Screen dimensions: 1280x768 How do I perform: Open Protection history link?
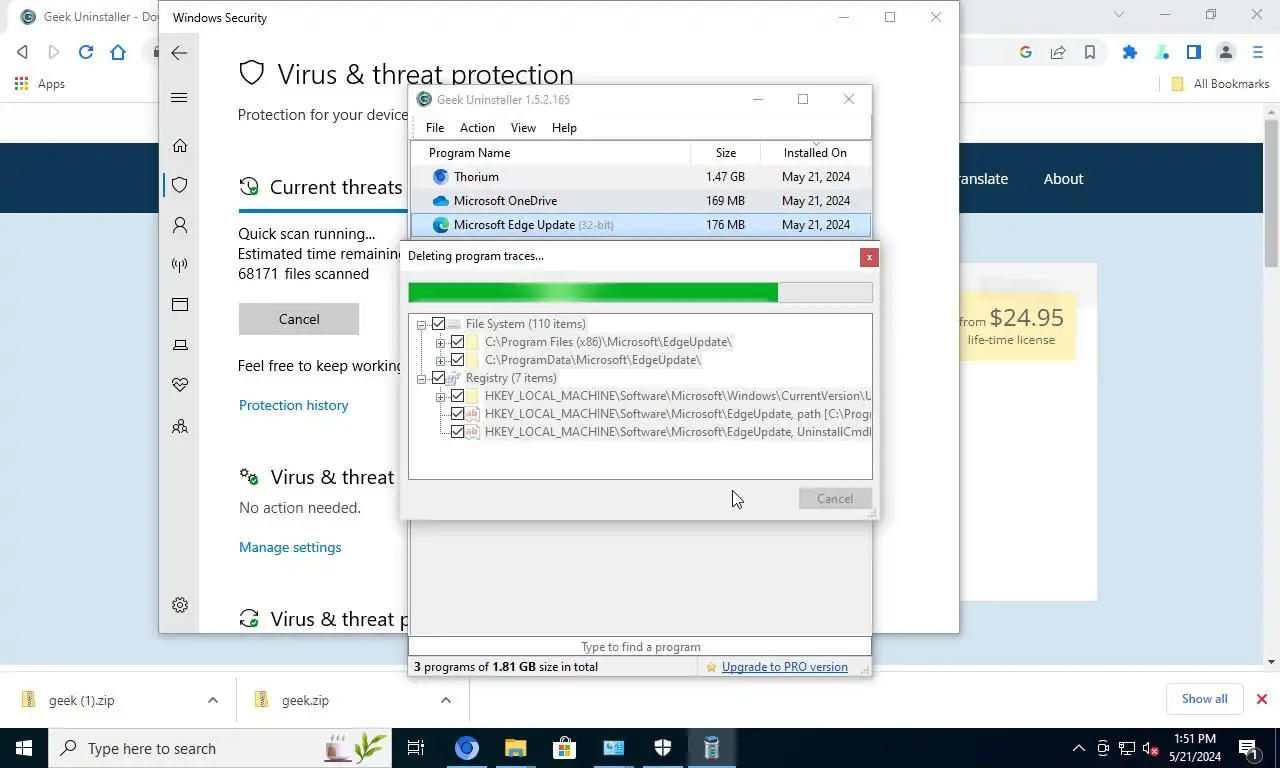[293, 405]
